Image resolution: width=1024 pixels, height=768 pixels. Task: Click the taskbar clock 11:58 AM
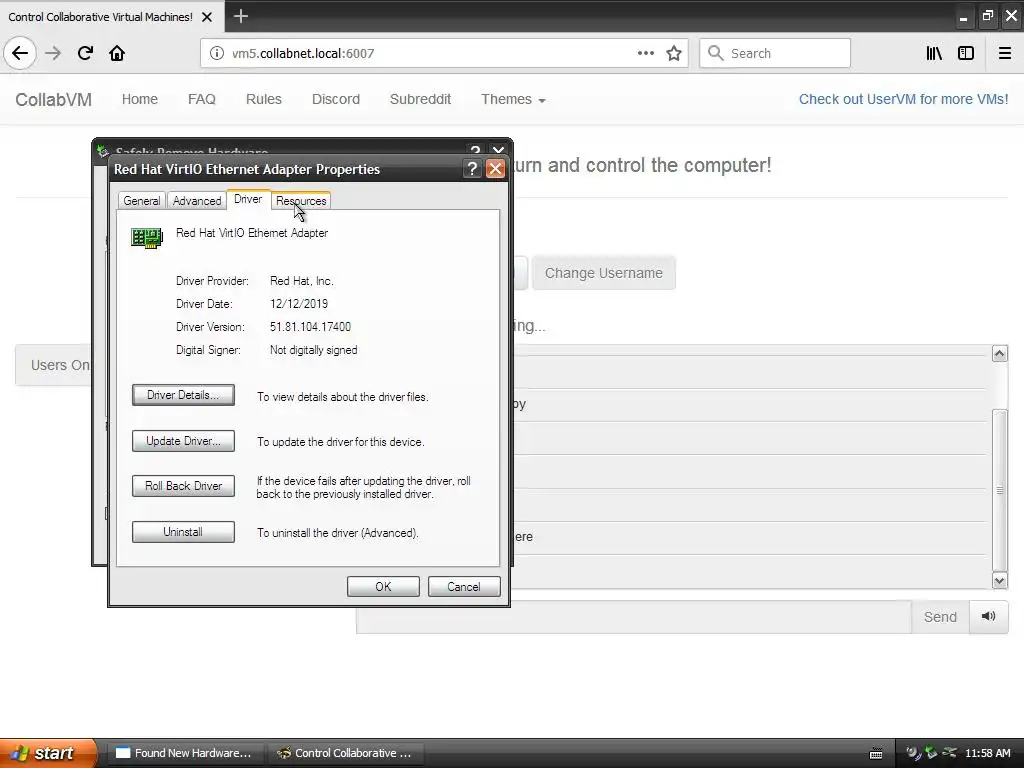click(987, 753)
